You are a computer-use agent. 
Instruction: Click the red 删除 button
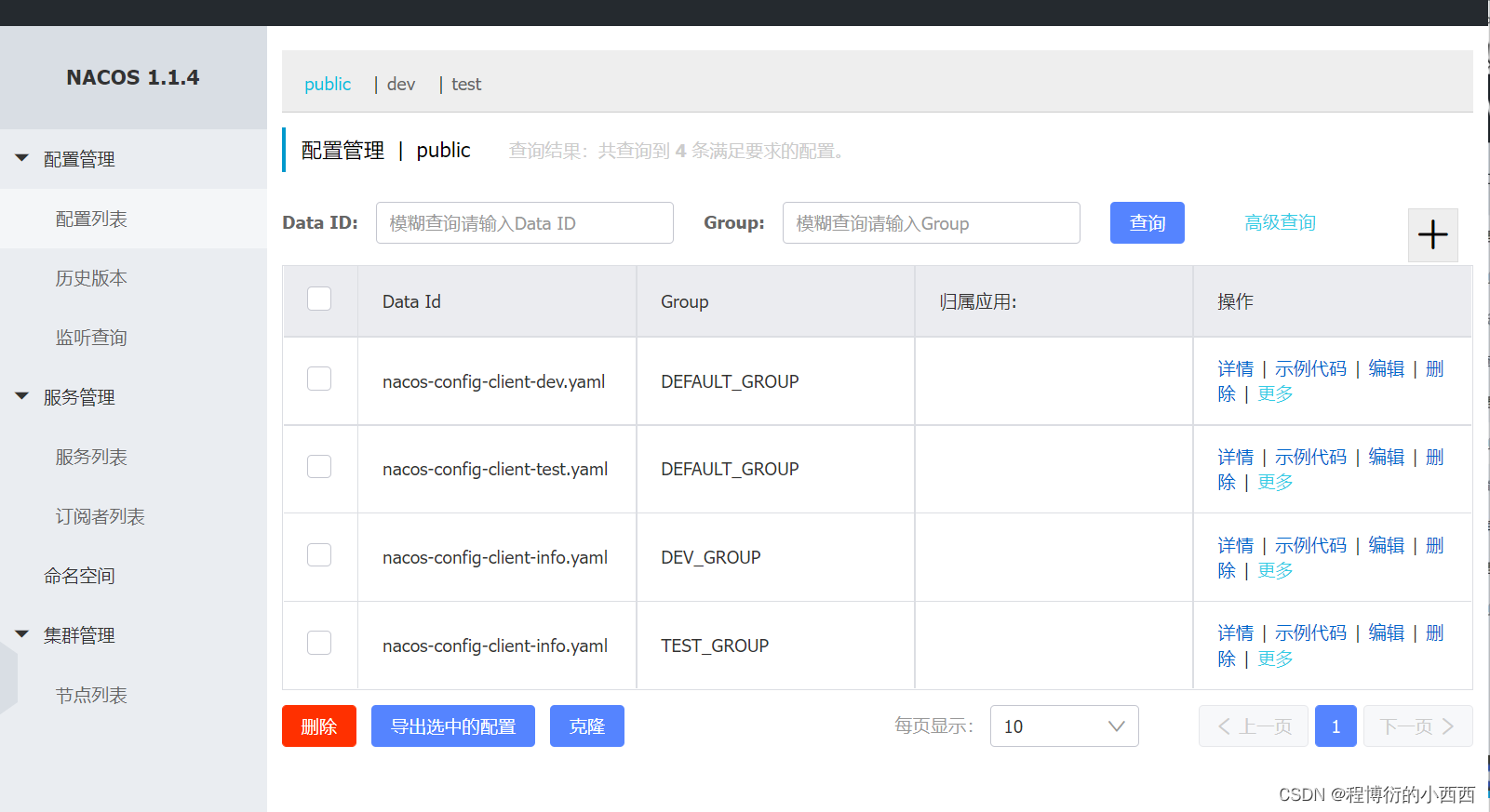(319, 726)
